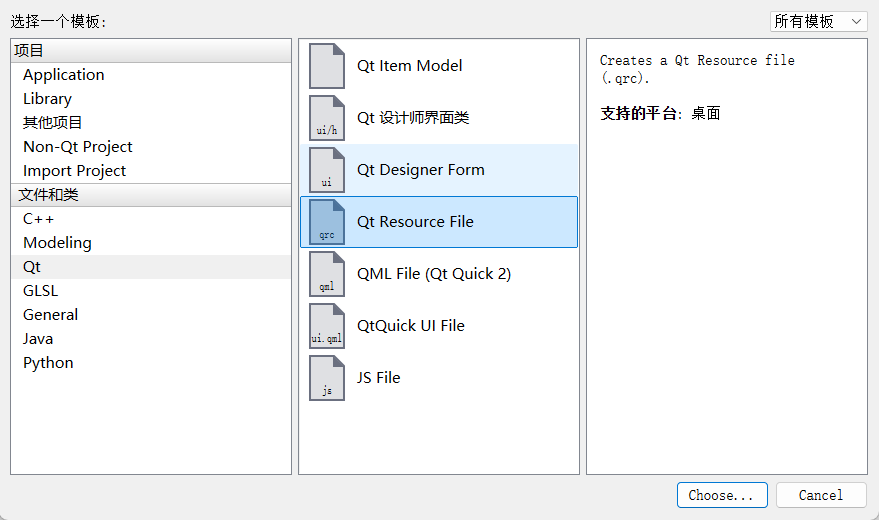
Task: Select Library in the project list
Action: point(151,99)
